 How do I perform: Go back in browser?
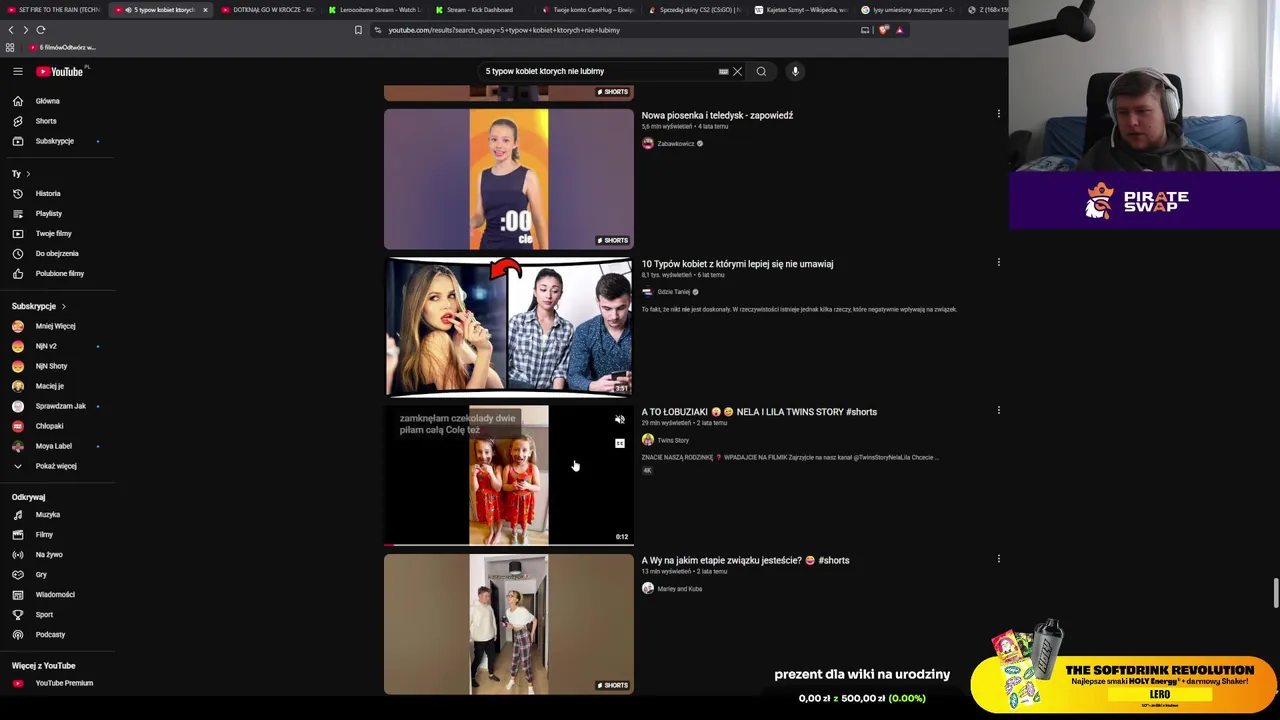click(x=11, y=30)
